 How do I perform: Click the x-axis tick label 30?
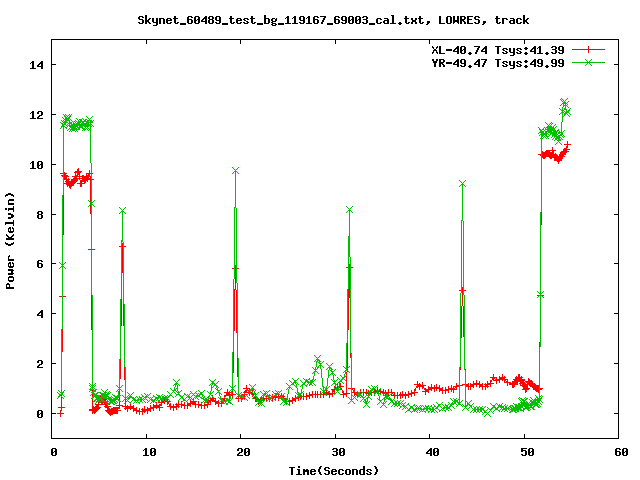pos(338,452)
